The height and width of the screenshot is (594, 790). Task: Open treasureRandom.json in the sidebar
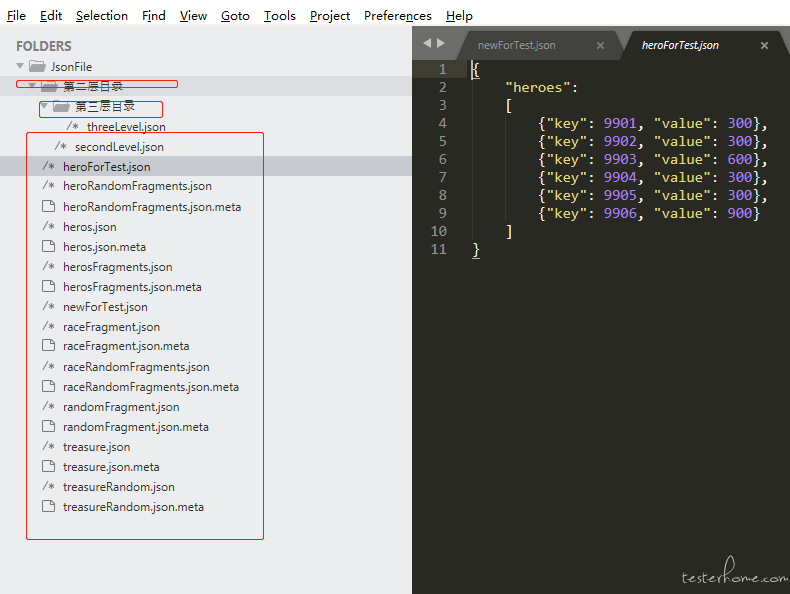point(118,487)
